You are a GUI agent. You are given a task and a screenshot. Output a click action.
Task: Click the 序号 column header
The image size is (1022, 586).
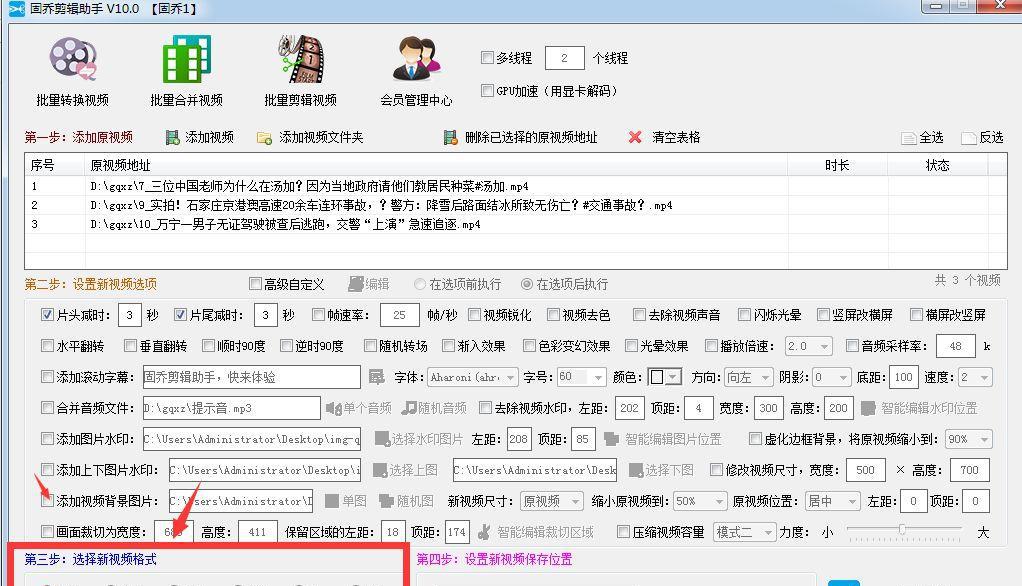pos(55,165)
